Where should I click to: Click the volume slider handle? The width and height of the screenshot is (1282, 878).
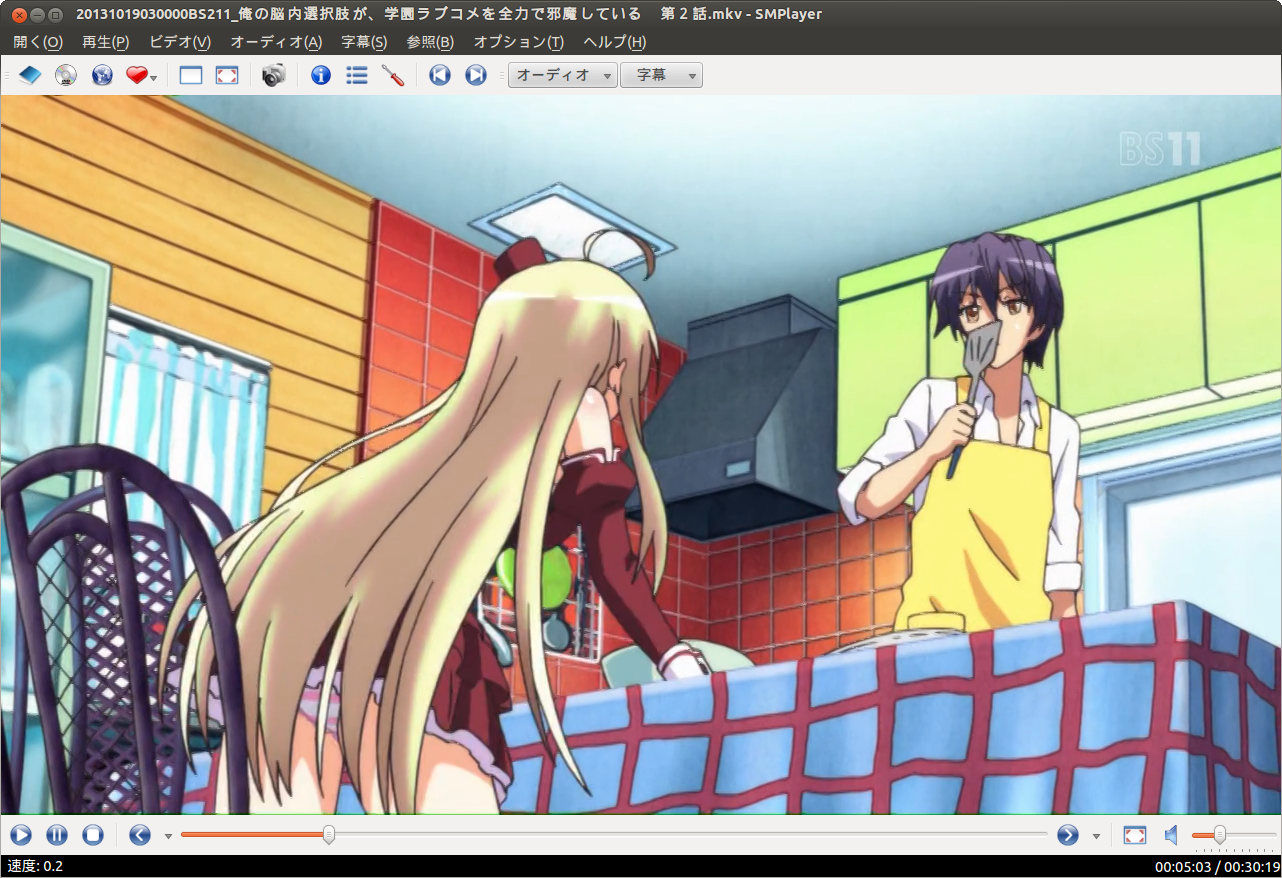tap(1219, 834)
